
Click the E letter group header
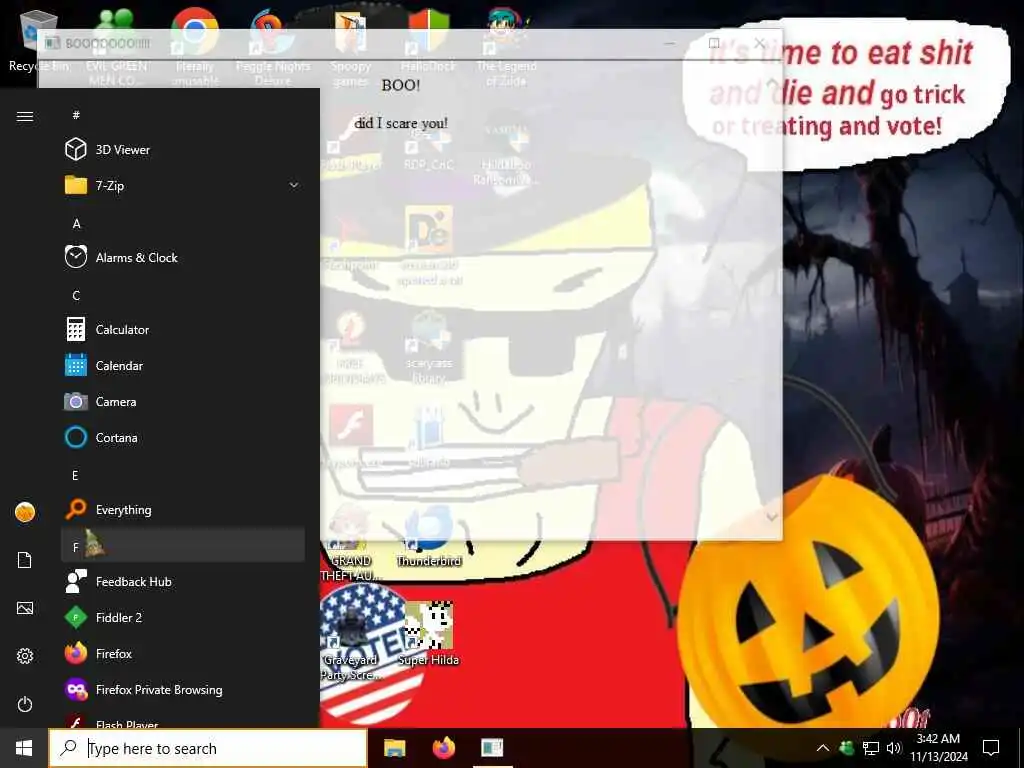183,475
